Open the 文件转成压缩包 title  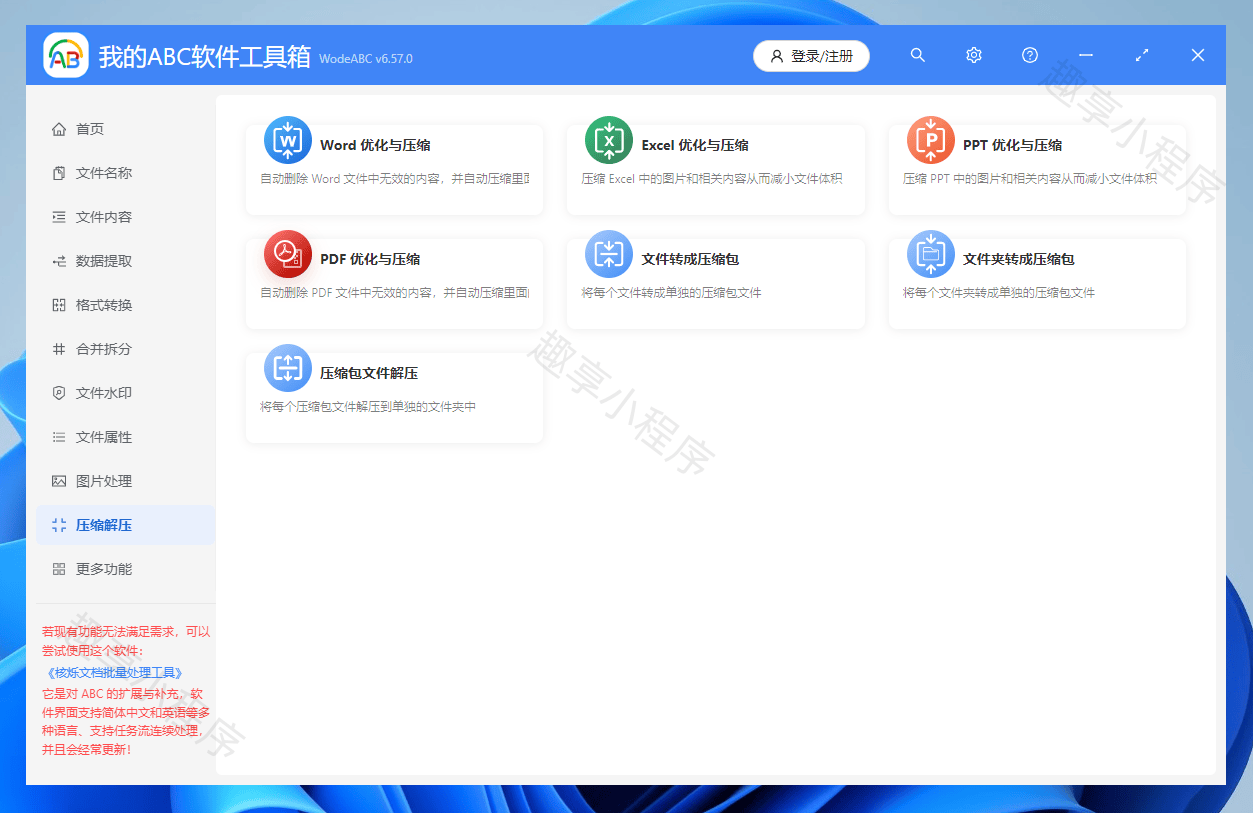pos(690,259)
